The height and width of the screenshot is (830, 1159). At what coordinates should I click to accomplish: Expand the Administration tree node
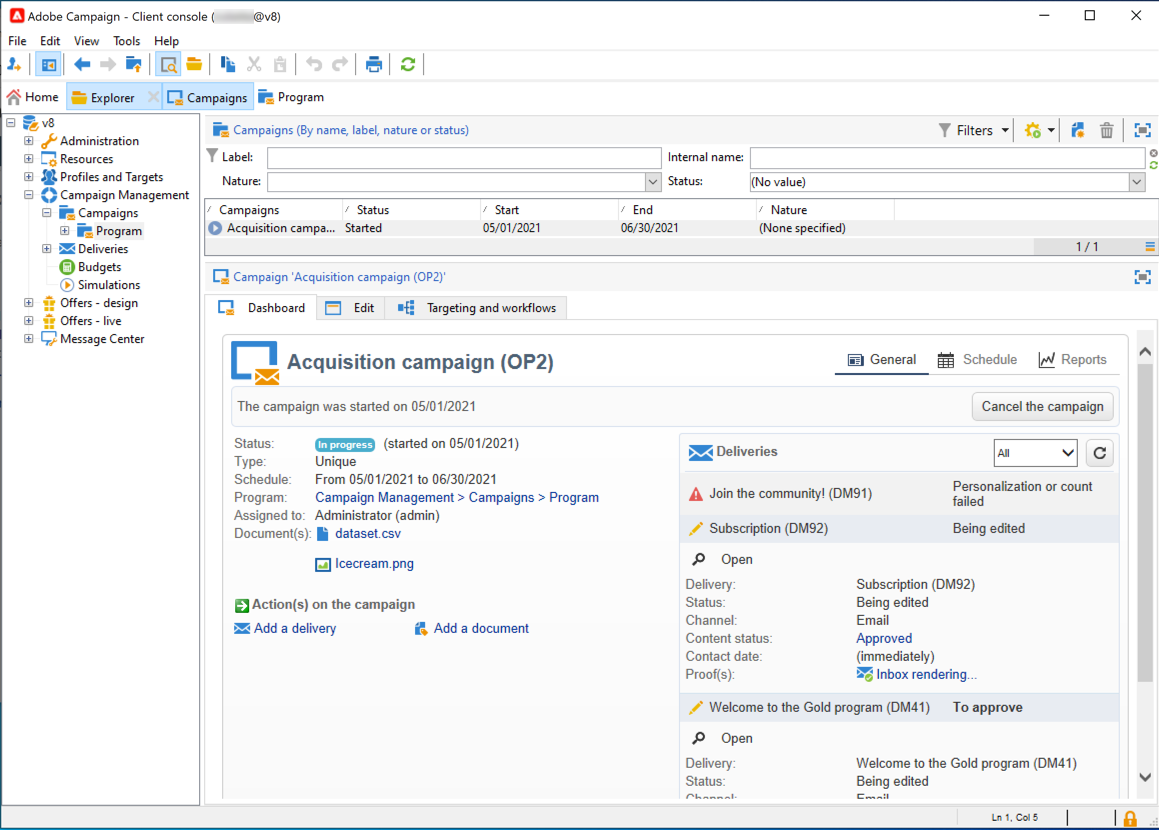tap(28, 140)
